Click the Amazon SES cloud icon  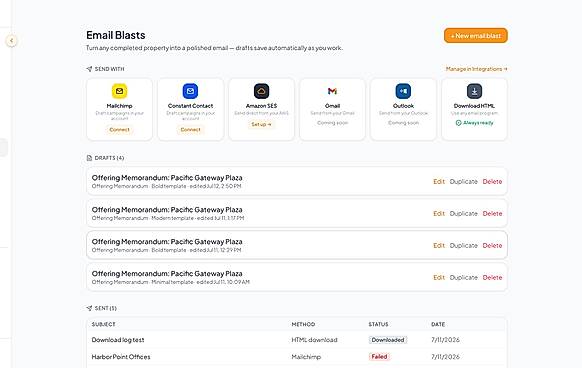[x=261, y=91]
